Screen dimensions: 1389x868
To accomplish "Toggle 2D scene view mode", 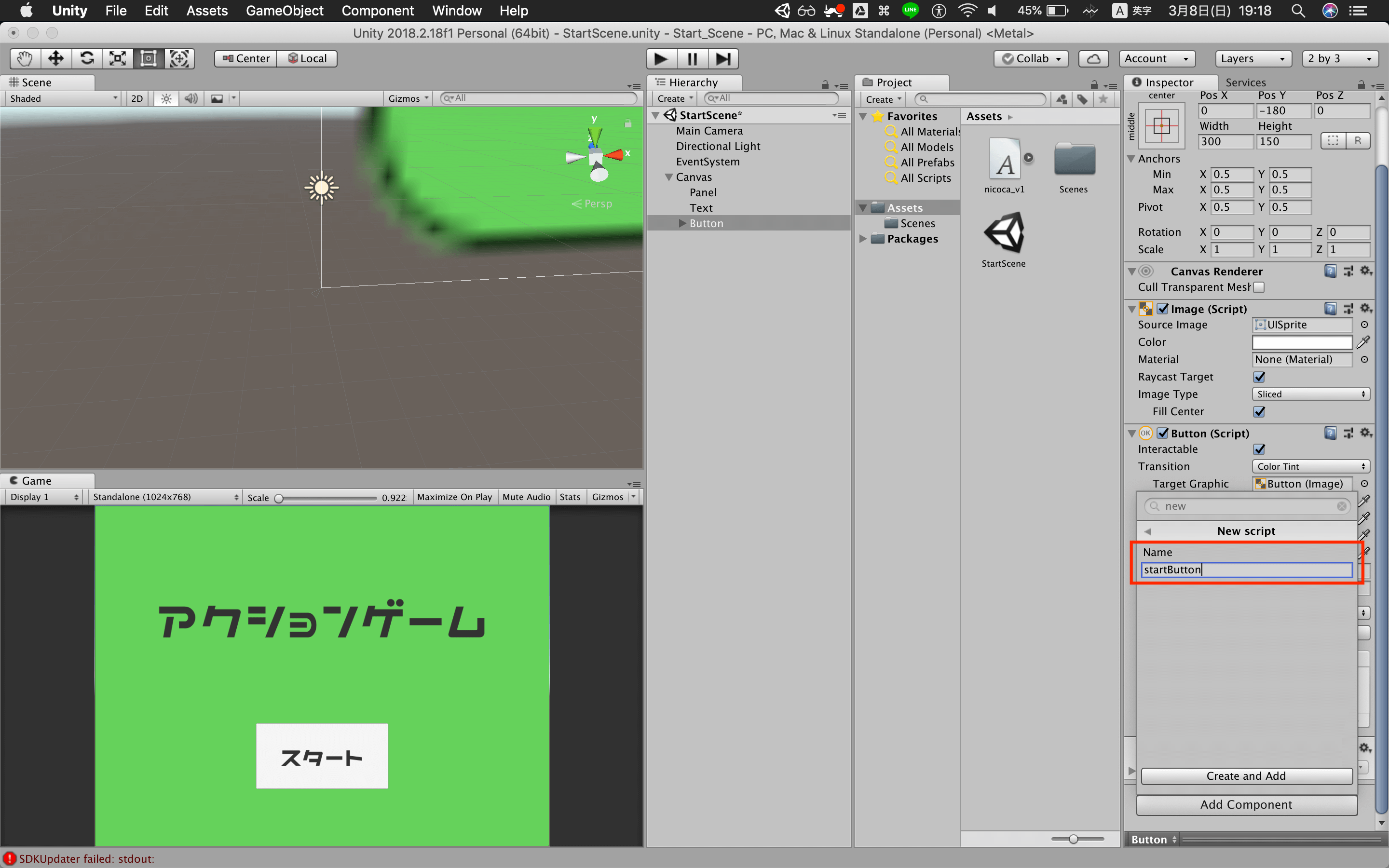I will (x=136, y=99).
